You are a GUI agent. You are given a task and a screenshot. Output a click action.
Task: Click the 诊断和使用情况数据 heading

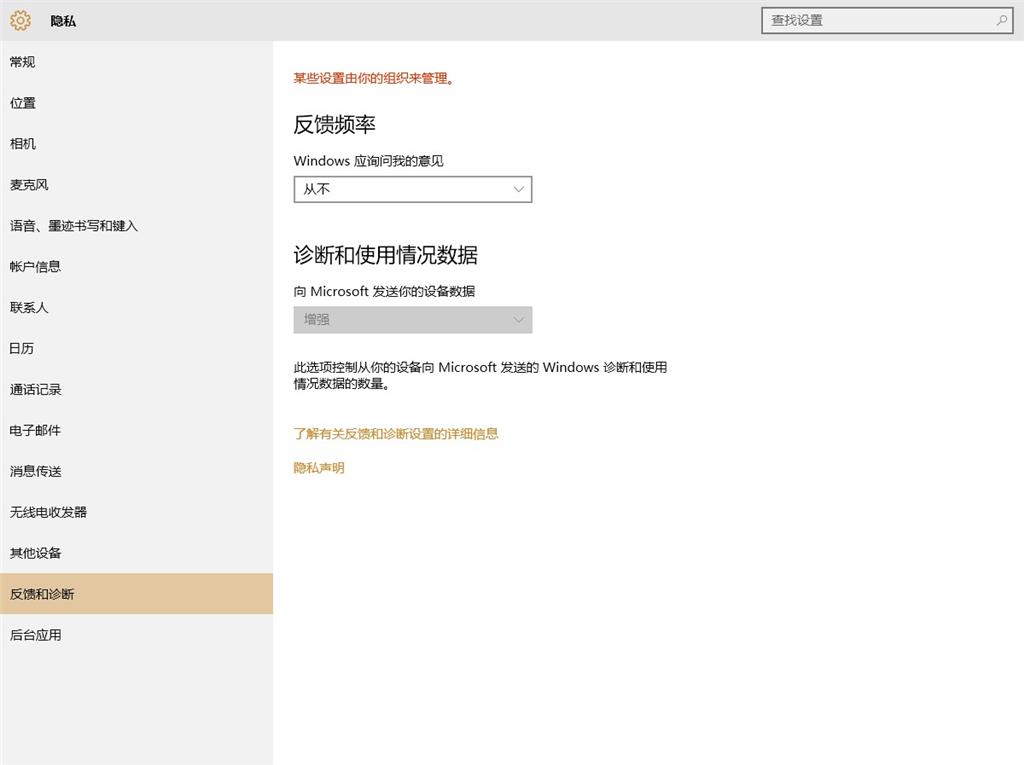click(x=385, y=255)
